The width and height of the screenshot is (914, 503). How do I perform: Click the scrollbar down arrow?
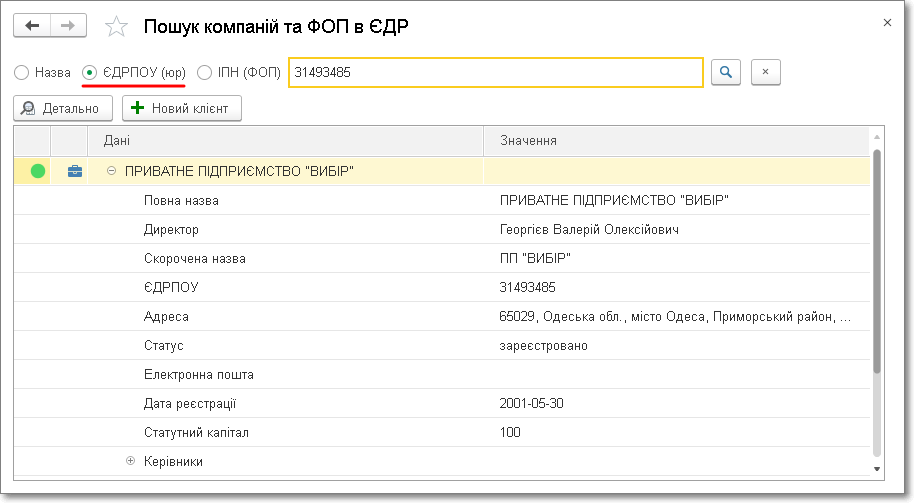click(877, 468)
